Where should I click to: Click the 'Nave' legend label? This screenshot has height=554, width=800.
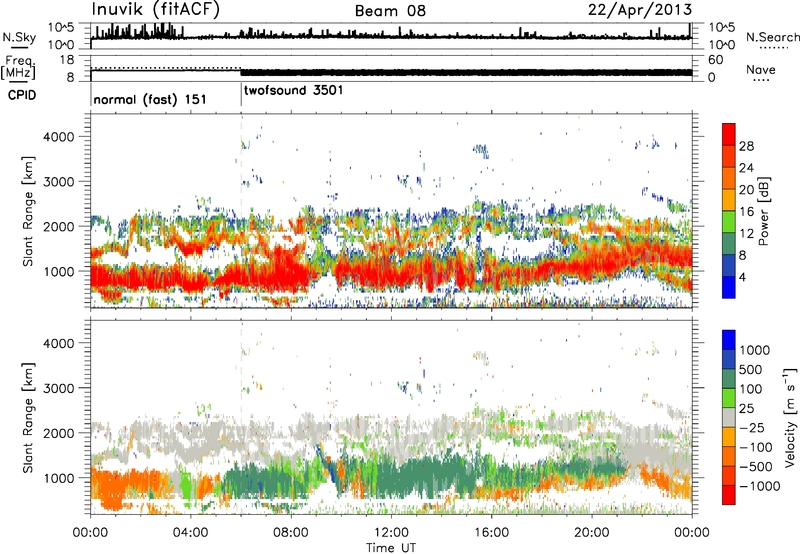pyautogui.click(x=761, y=69)
